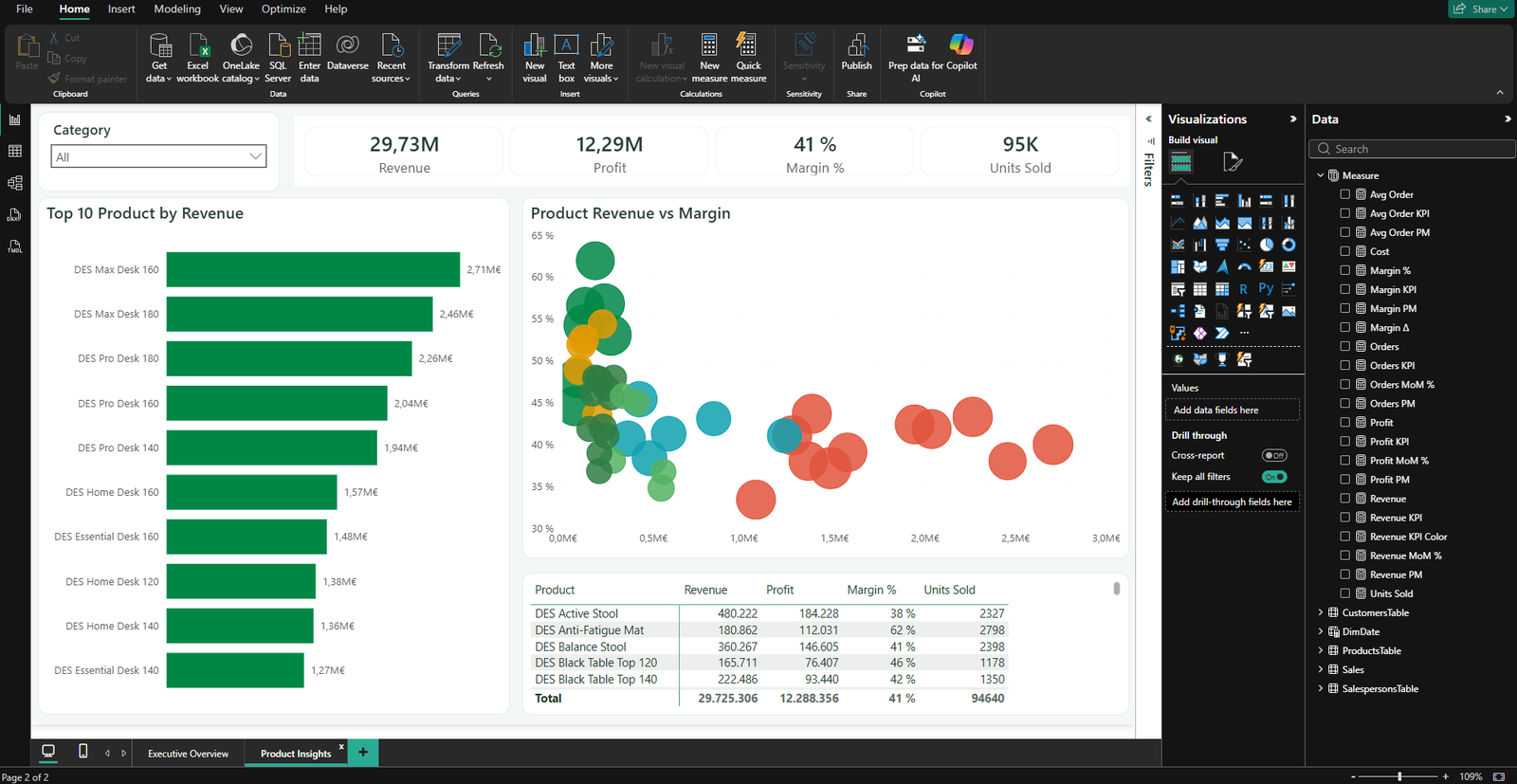Collapse the Visualizations pane
This screenshot has width=1517, height=784.
[1292, 119]
